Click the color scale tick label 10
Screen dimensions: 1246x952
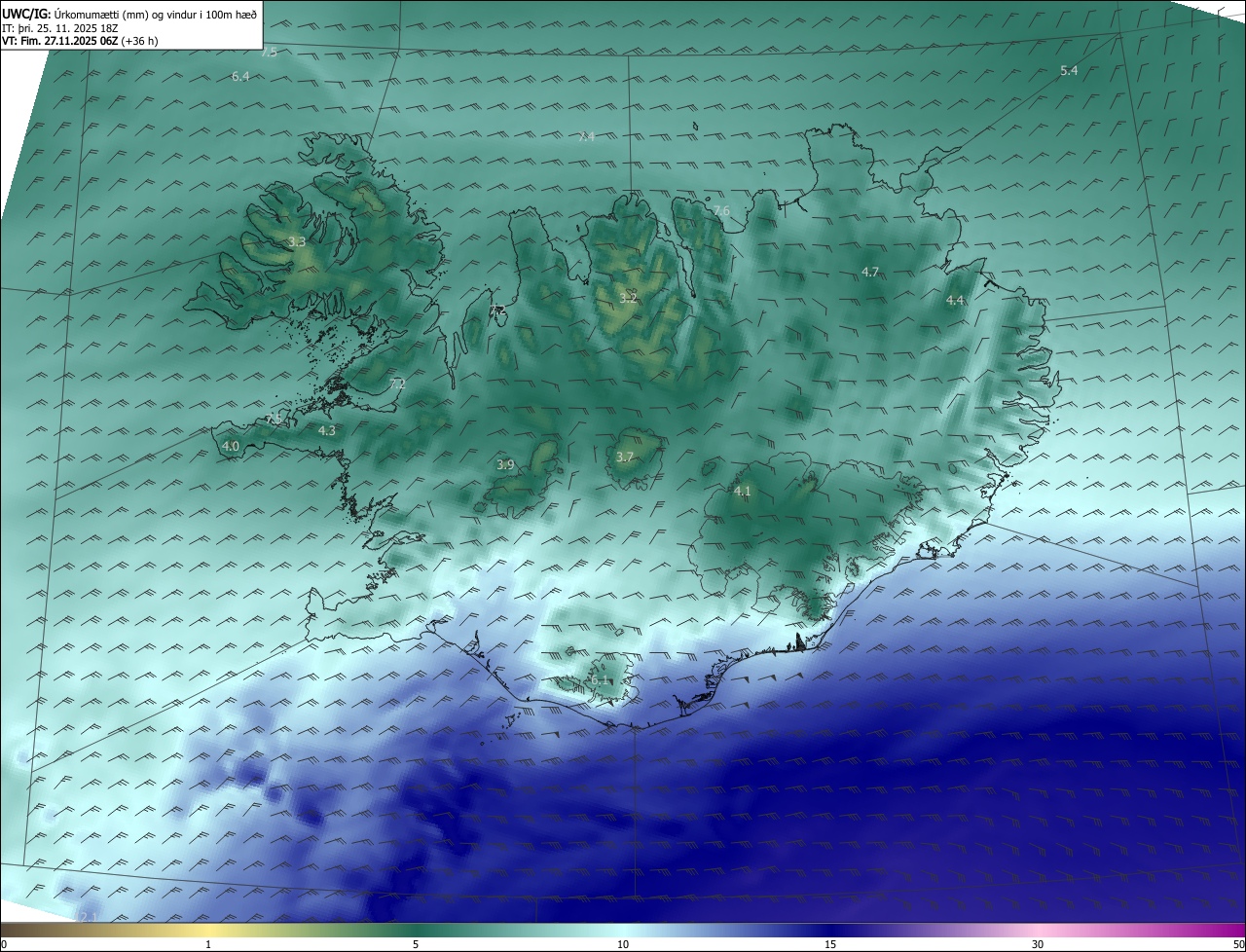coord(623,944)
